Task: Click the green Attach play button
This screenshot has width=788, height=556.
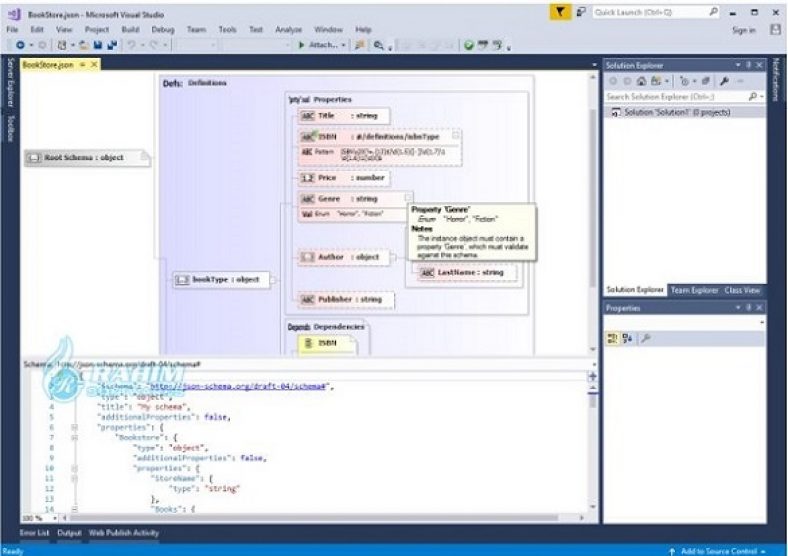Action: [x=302, y=45]
